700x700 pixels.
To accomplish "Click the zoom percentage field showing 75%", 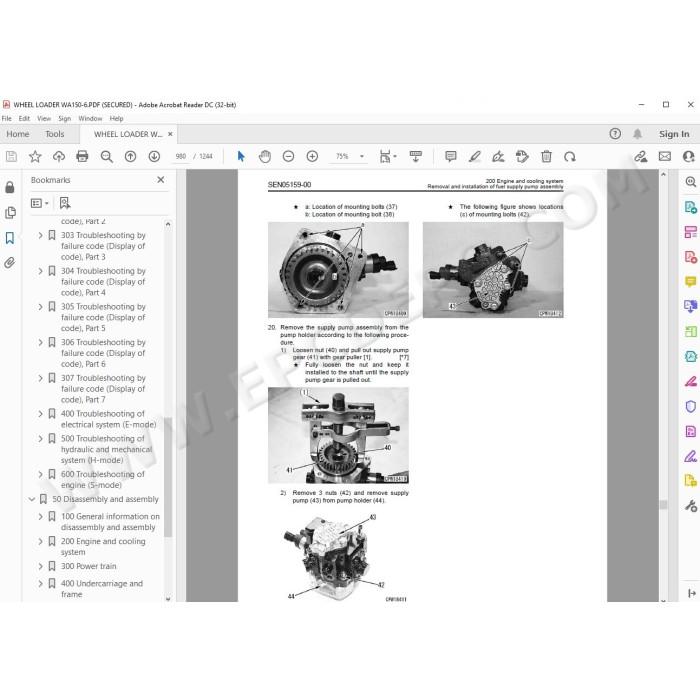I will tap(342, 156).
